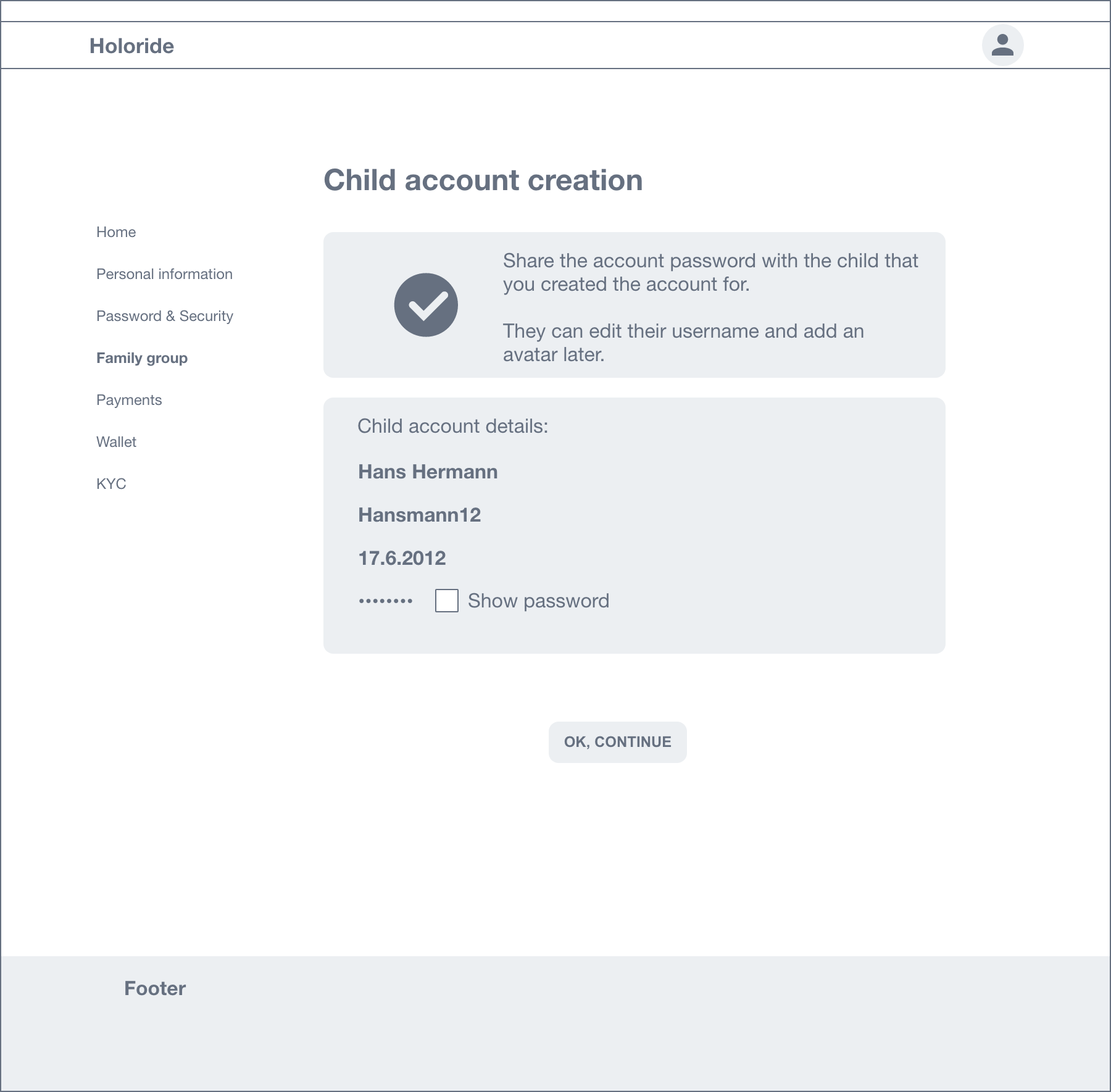Switch to Wallet page

116,442
